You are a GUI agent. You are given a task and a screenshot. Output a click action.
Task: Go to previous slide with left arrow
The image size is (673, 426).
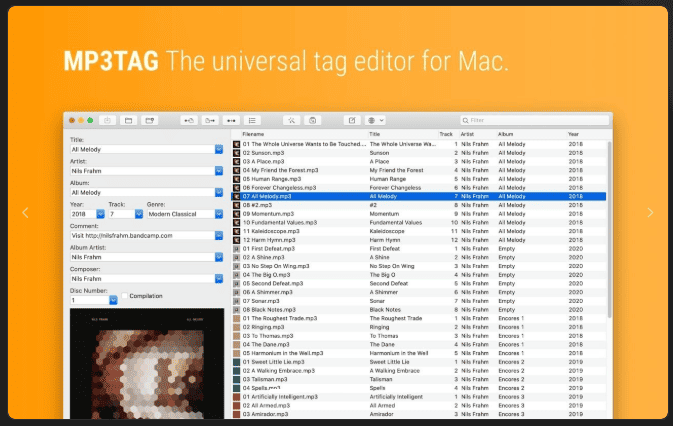(x=25, y=212)
